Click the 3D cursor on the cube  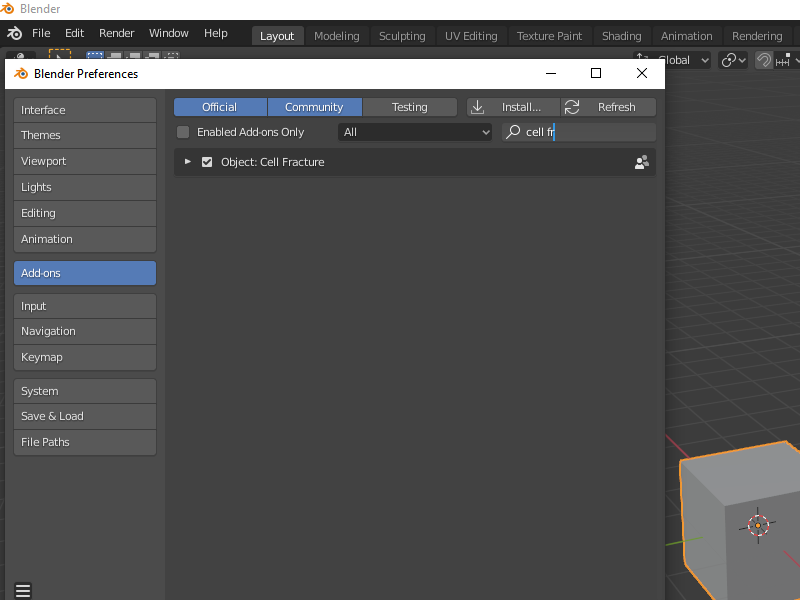(758, 525)
